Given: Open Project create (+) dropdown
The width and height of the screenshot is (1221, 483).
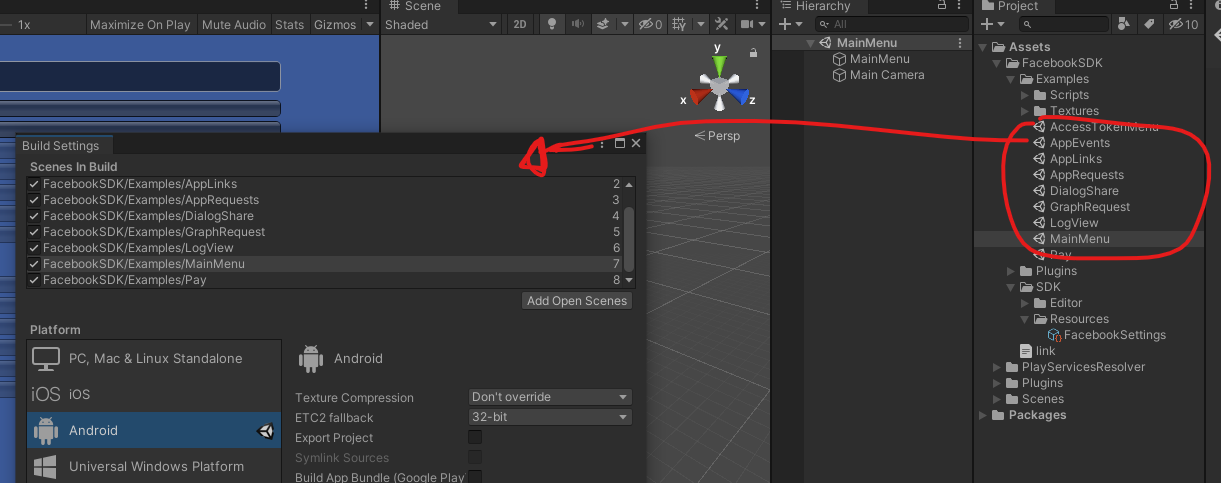Looking at the screenshot, I should click(x=992, y=24).
